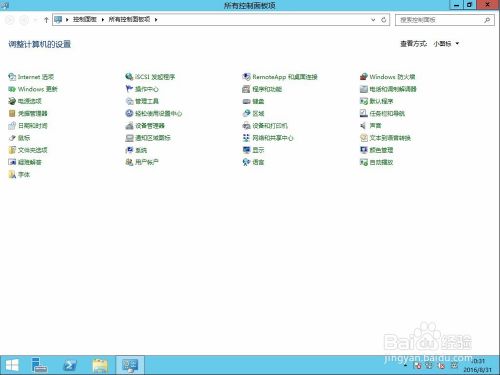Open 系统 System item

tap(136, 150)
